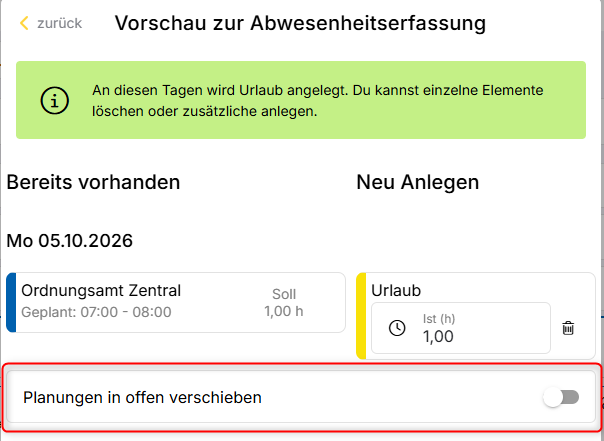Click the Urlaub card title
This screenshot has width=604, height=441.
point(396,290)
